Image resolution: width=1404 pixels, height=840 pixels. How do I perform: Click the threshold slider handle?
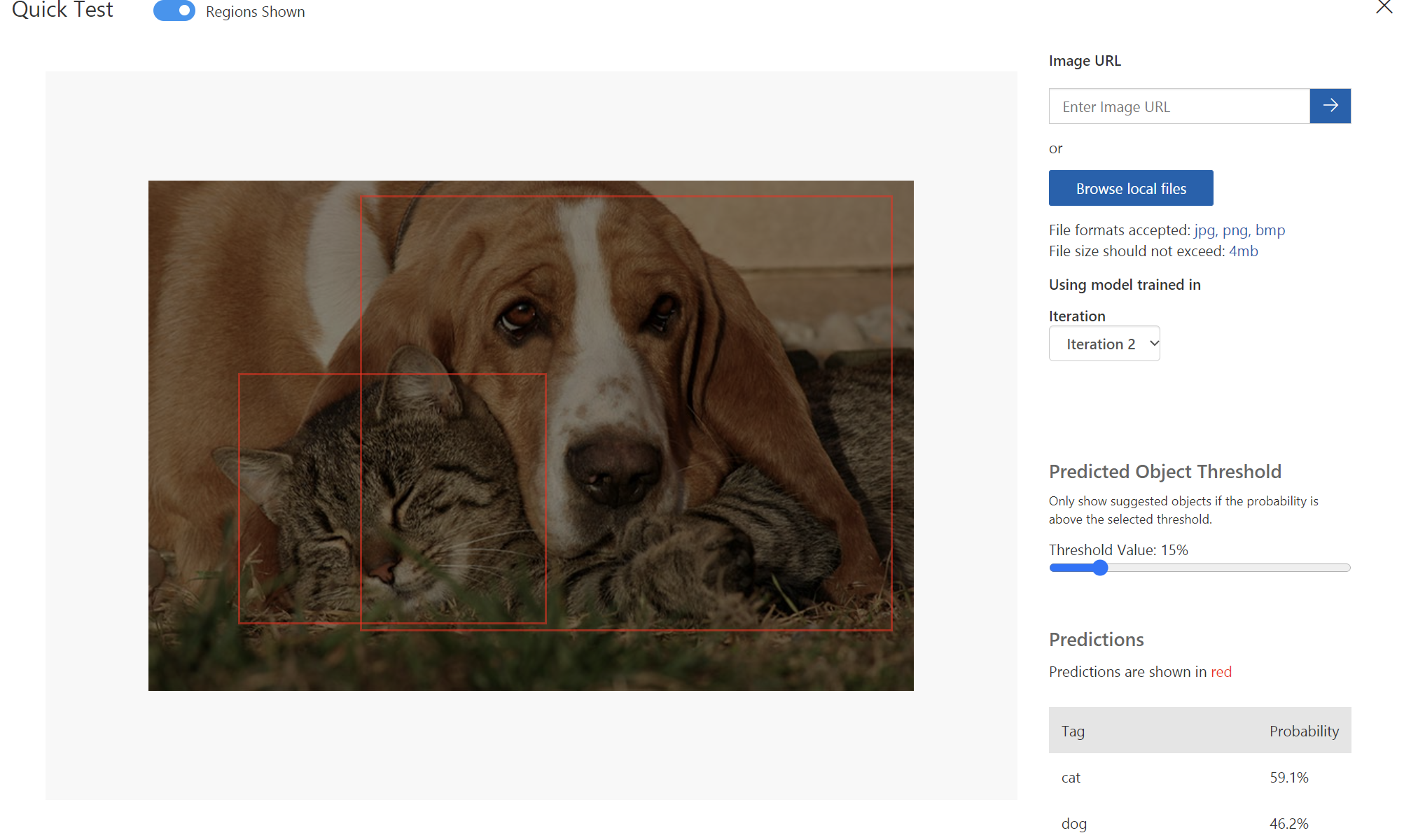click(x=1100, y=568)
